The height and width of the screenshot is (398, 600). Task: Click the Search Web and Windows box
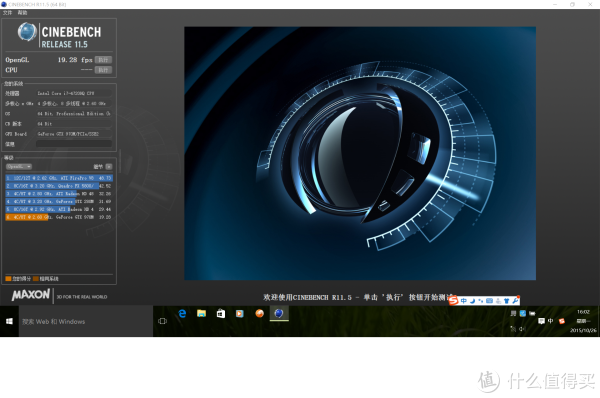click(x=86, y=321)
